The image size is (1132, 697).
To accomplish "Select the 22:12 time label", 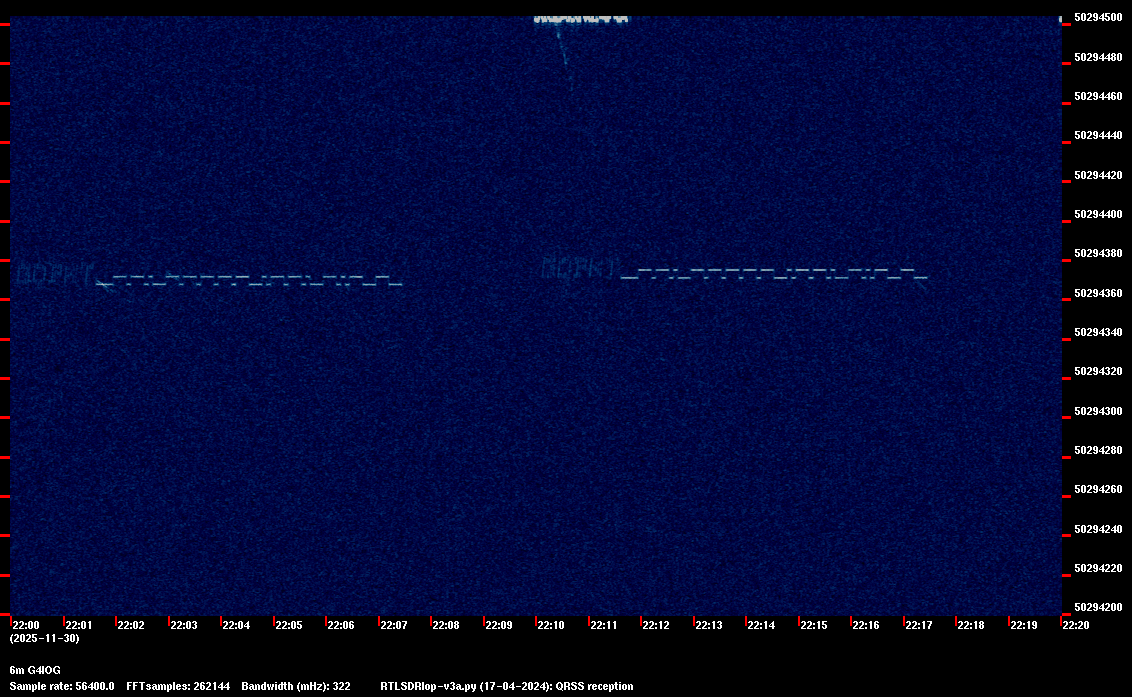I will pyautogui.click(x=656, y=625).
